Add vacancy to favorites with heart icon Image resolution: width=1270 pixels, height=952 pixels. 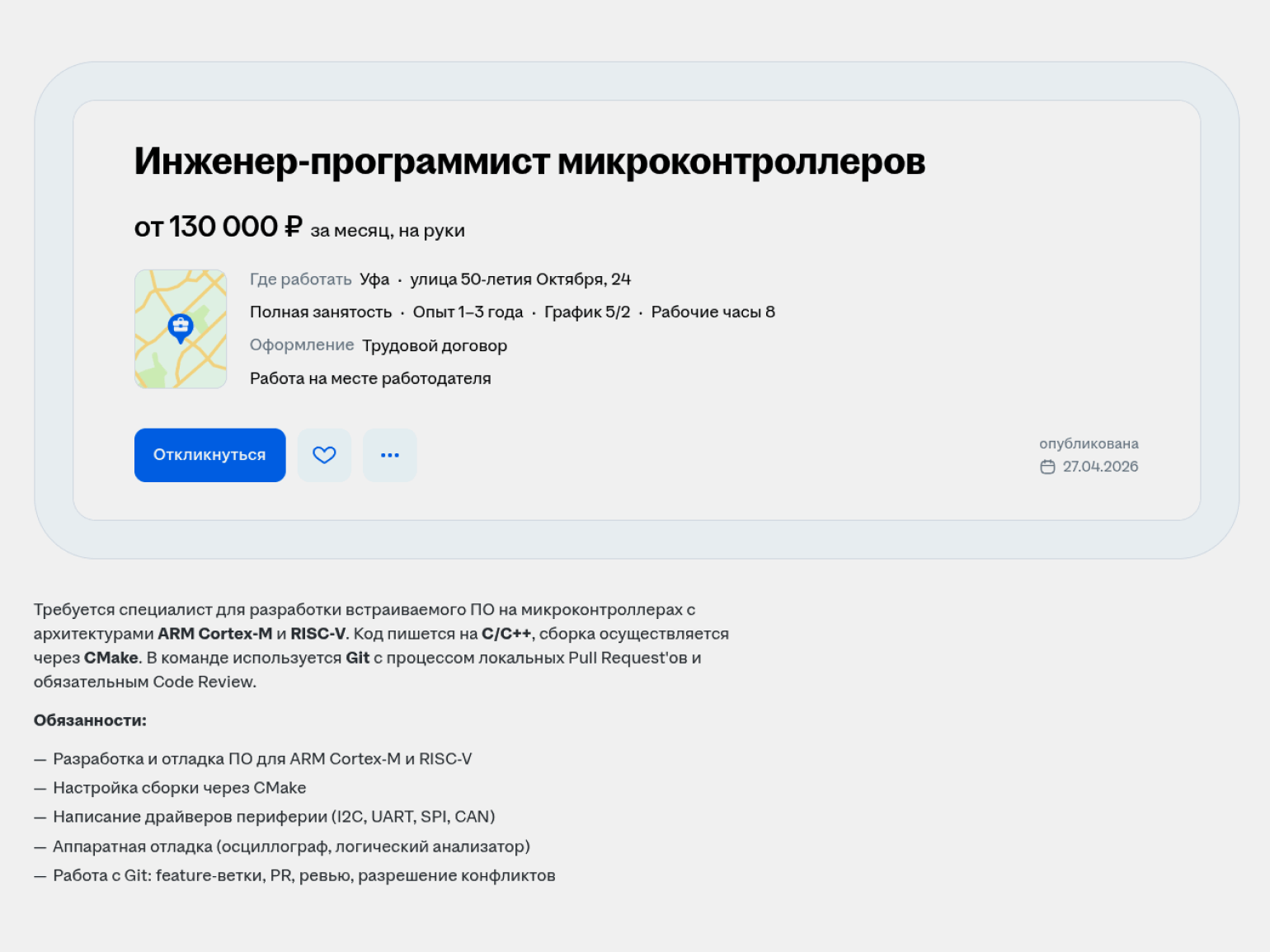[x=324, y=455]
